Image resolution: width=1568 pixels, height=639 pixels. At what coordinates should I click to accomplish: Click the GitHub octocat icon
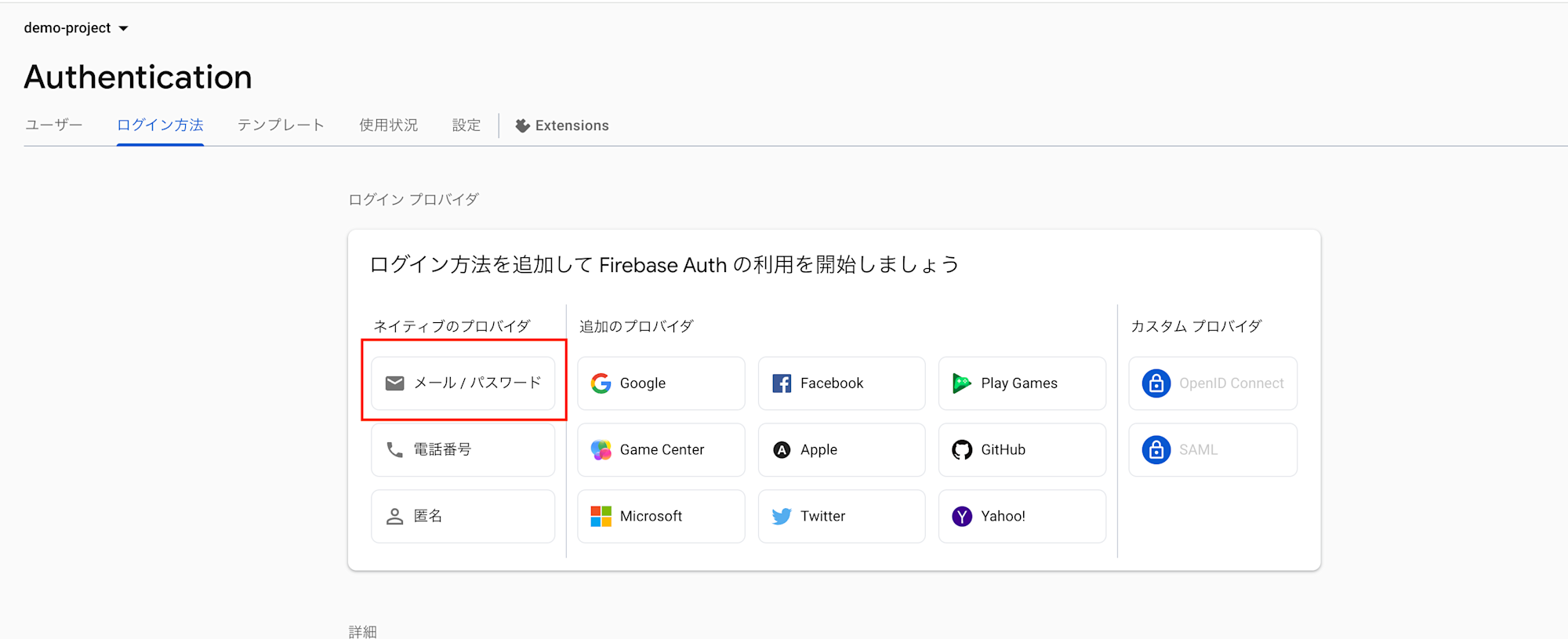click(x=962, y=450)
